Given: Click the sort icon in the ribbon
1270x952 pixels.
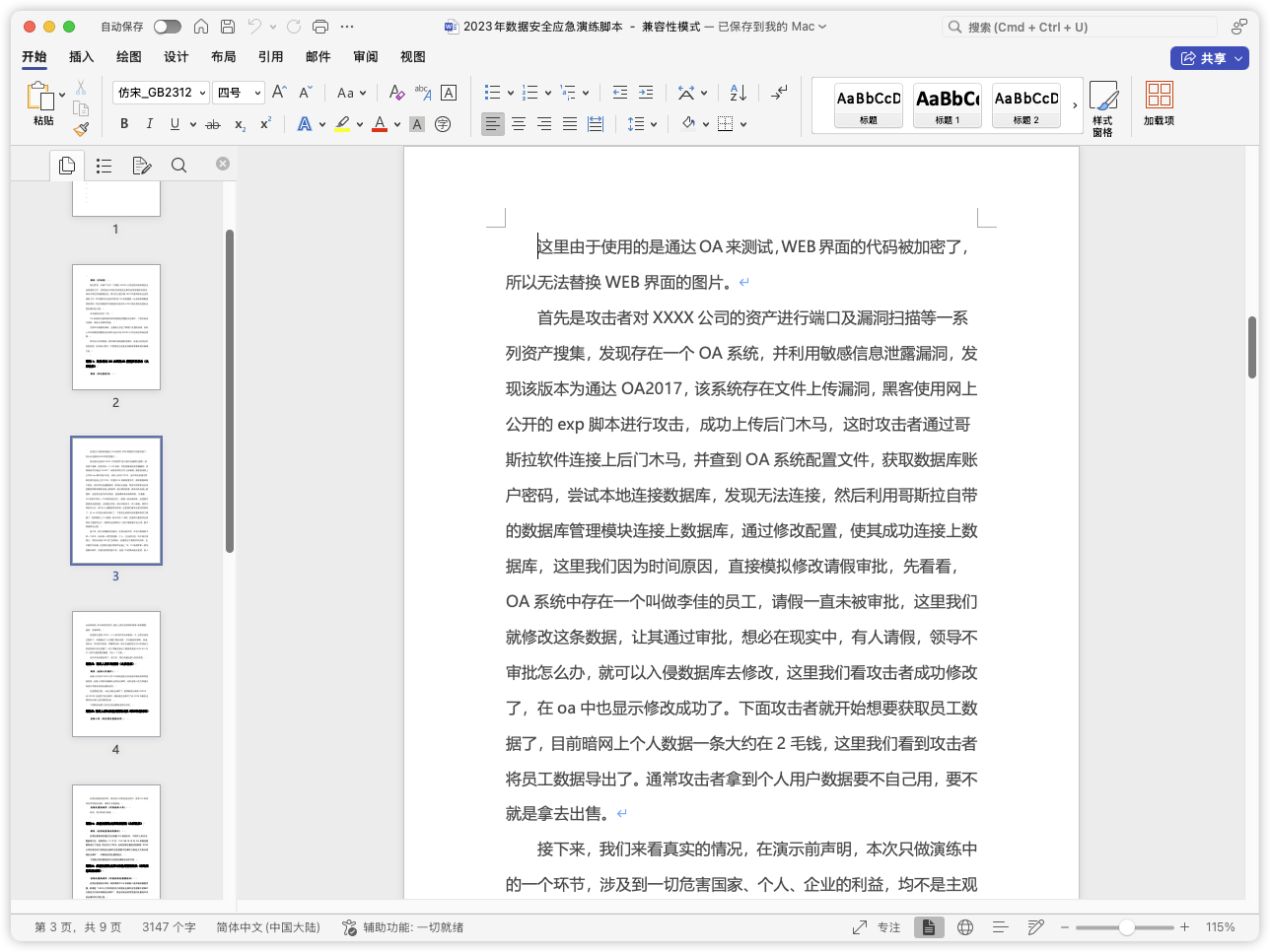Looking at the screenshot, I should click(736, 92).
